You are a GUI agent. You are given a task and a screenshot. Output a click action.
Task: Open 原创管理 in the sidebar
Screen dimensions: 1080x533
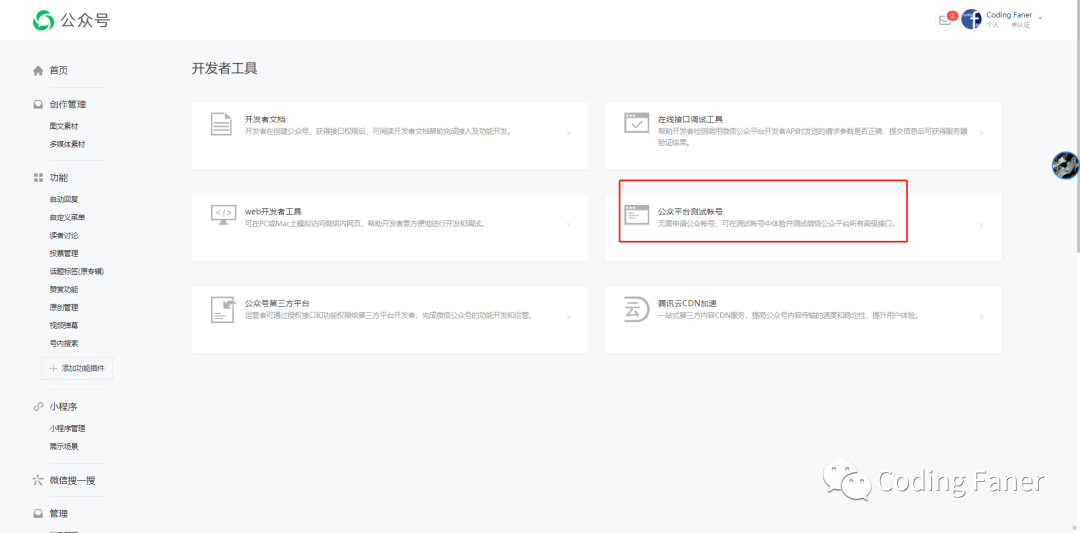[x=63, y=307]
